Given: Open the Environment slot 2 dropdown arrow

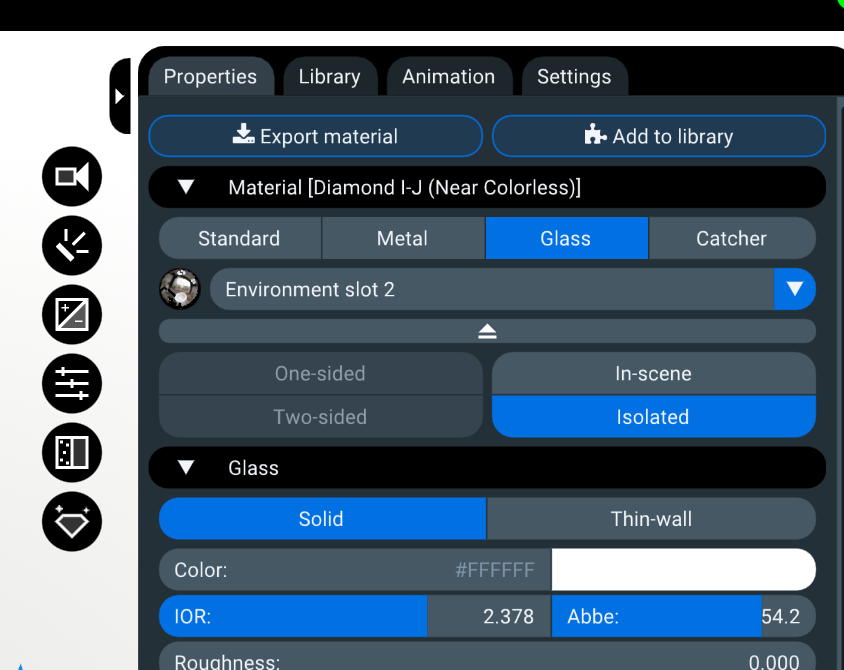Looking at the screenshot, I should point(794,289).
